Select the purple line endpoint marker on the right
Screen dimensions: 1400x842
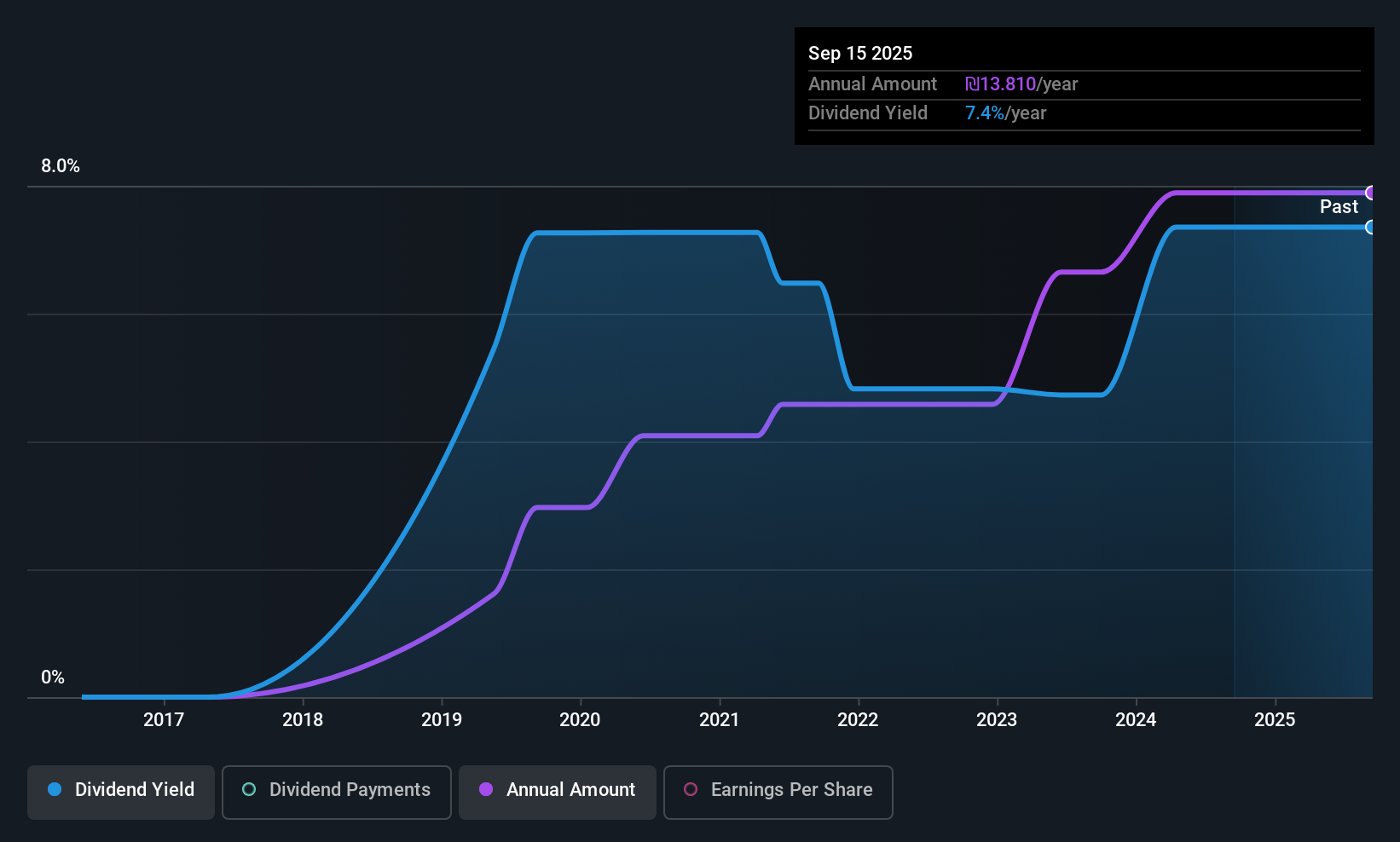point(1371,193)
